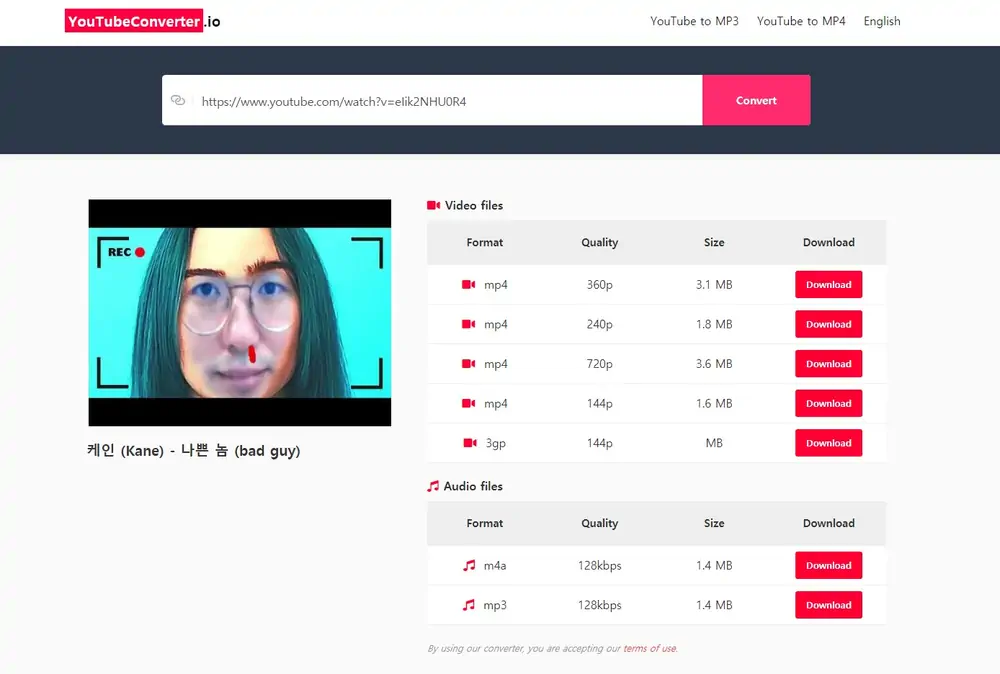This screenshot has height=674, width=1000.
Task: Download the 144p 3gp video
Action: pos(828,443)
